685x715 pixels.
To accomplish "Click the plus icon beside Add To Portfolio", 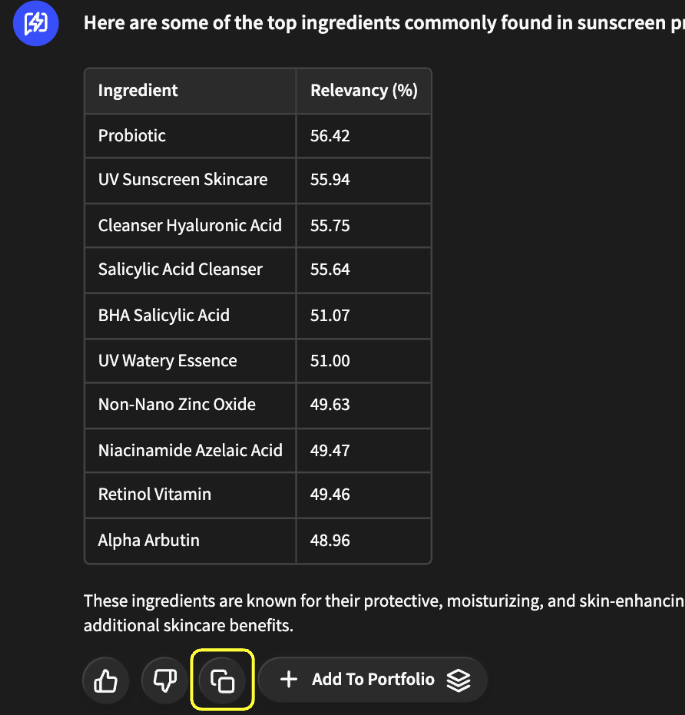I will tap(289, 680).
